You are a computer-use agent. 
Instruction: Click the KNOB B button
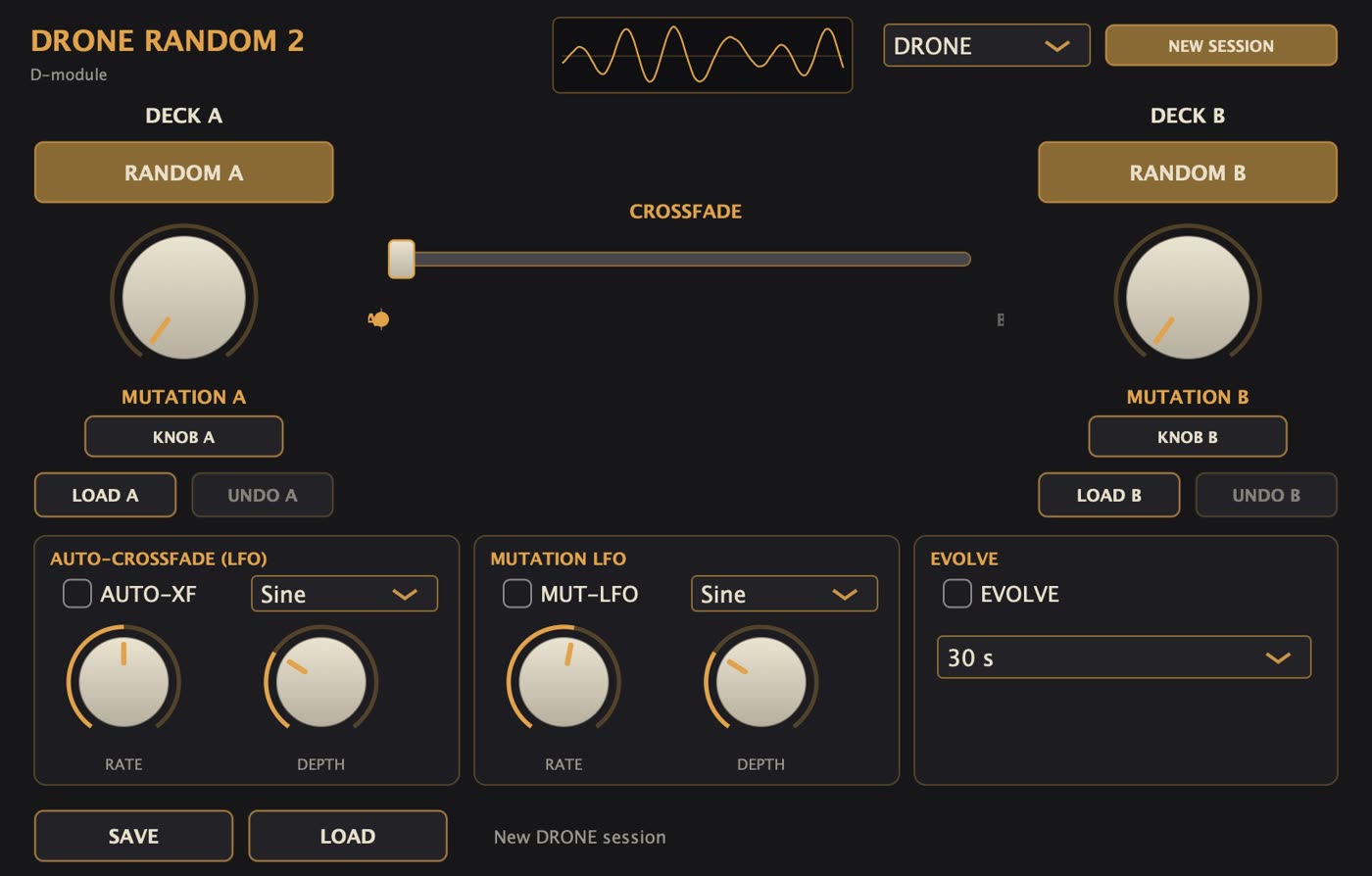[x=1187, y=437]
